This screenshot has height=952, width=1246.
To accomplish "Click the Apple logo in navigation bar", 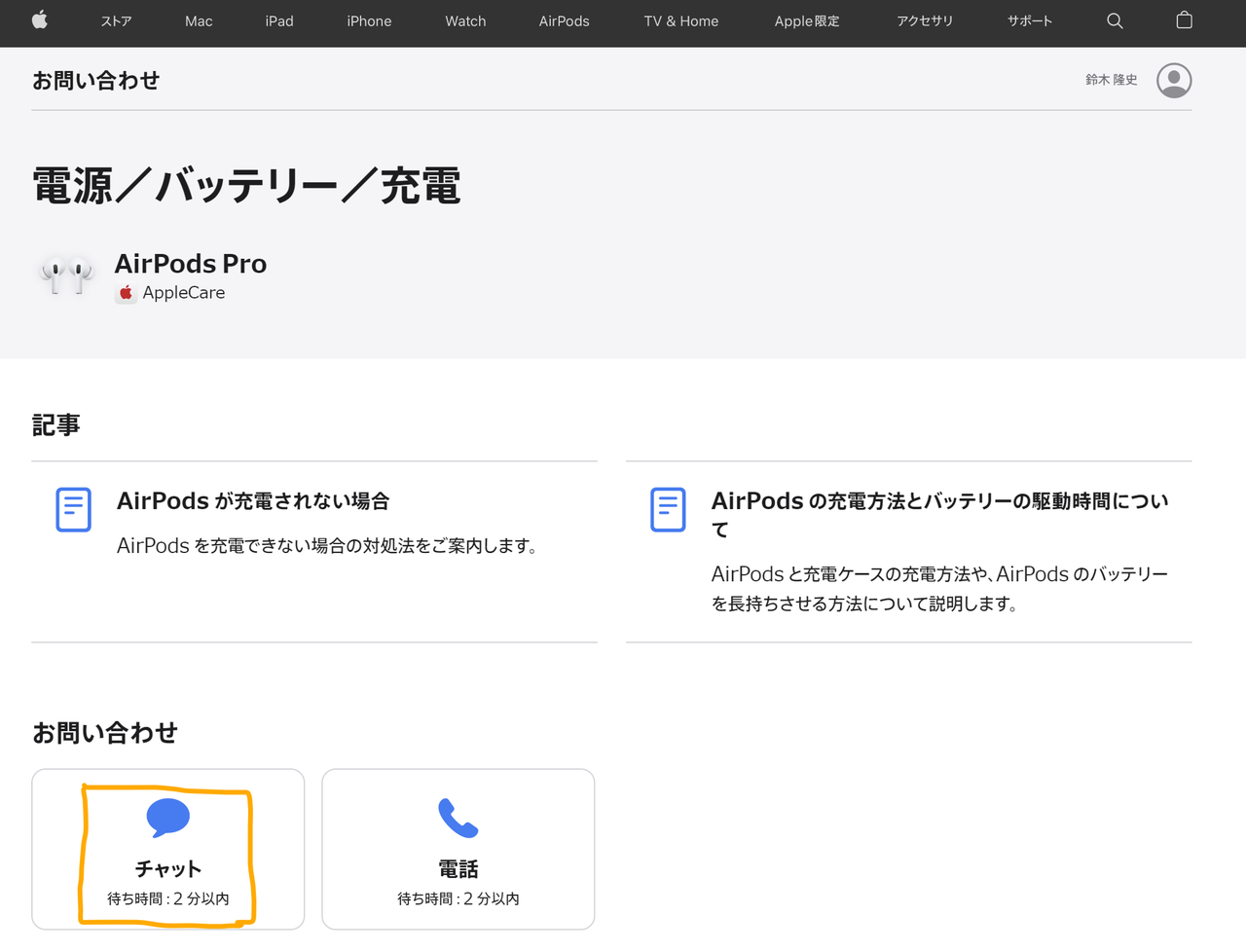I will click(x=40, y=20).
